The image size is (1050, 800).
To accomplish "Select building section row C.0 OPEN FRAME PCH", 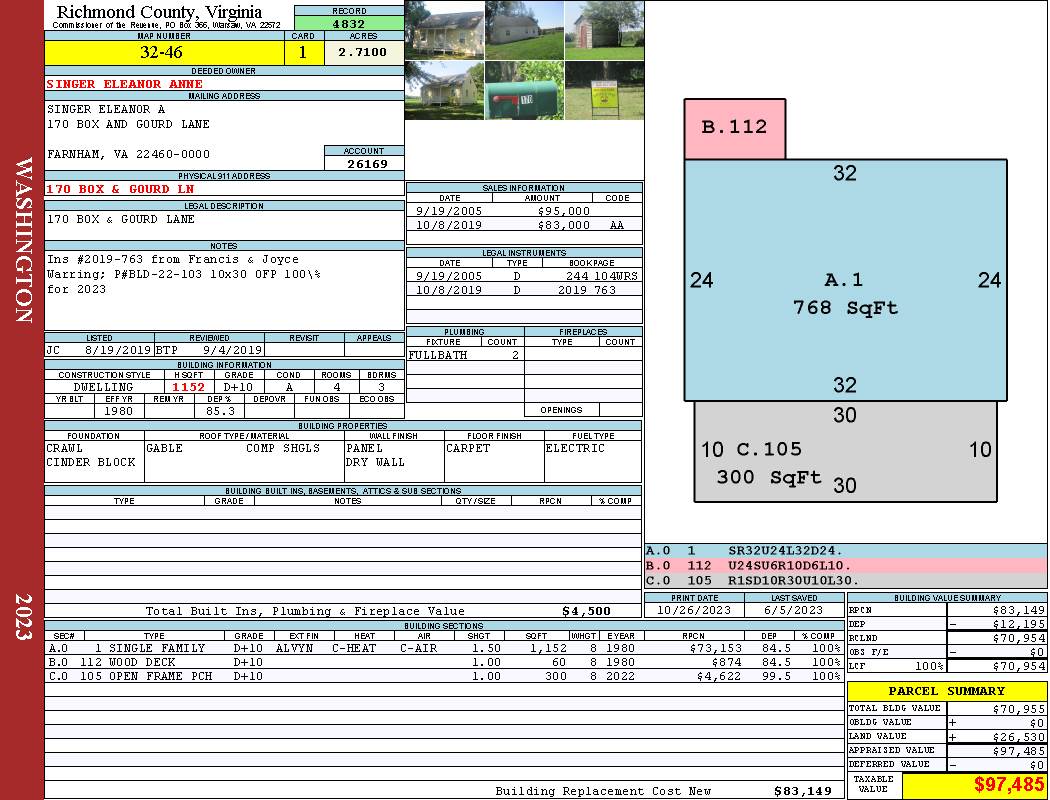I will [444, 676].
